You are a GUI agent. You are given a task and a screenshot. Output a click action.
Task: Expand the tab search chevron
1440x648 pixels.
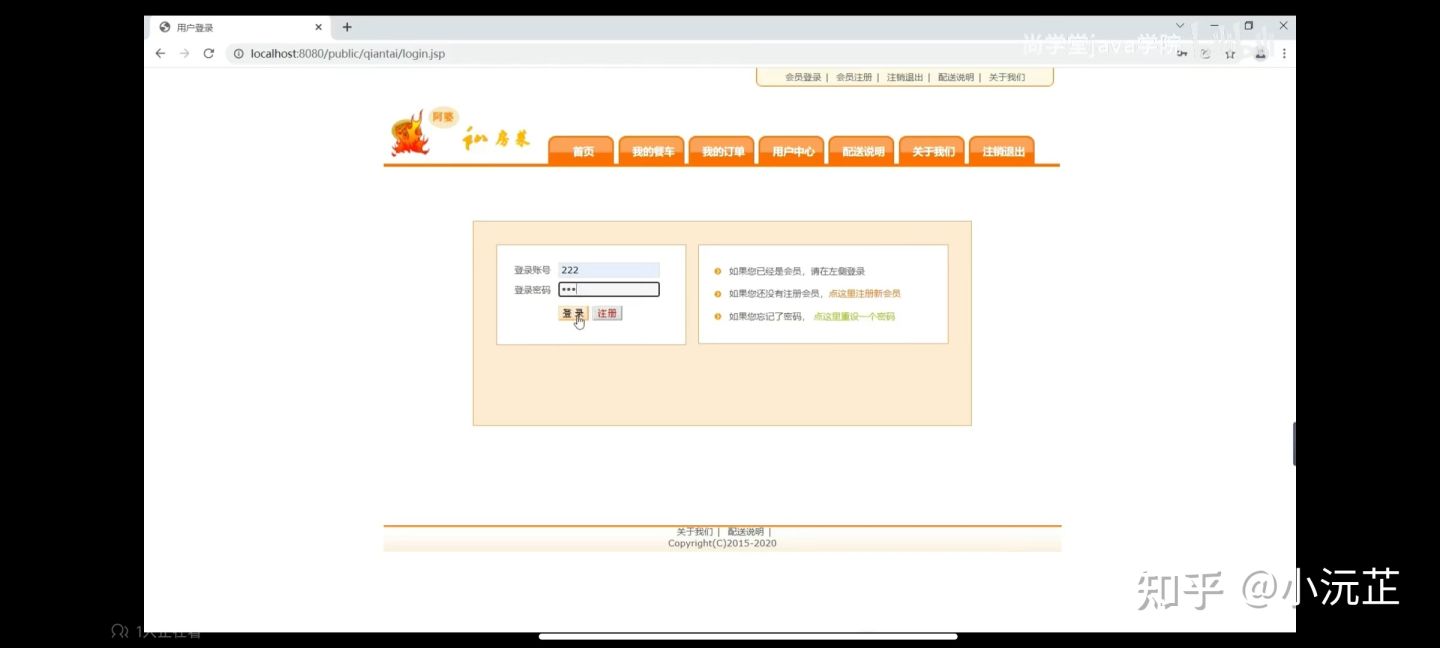[x=1180, y=26]
